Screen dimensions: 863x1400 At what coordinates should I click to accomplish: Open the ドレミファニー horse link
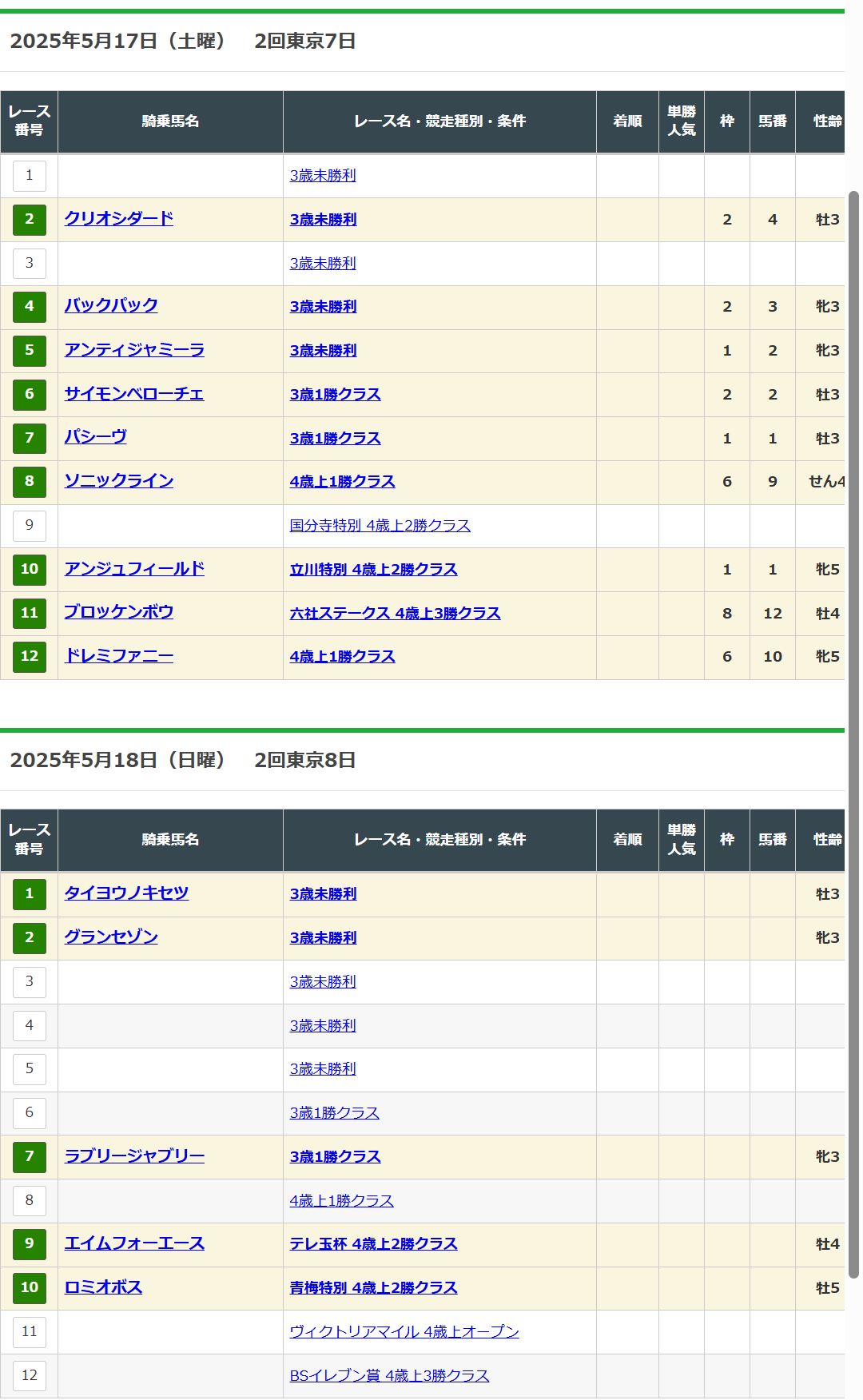click(118, 656)
